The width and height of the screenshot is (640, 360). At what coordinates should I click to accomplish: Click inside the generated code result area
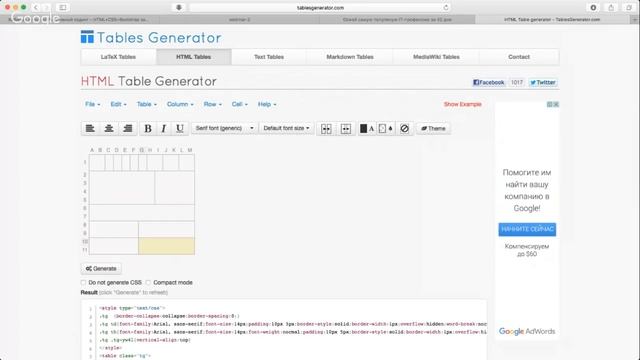pyautogui.click(x=284, y=331)
